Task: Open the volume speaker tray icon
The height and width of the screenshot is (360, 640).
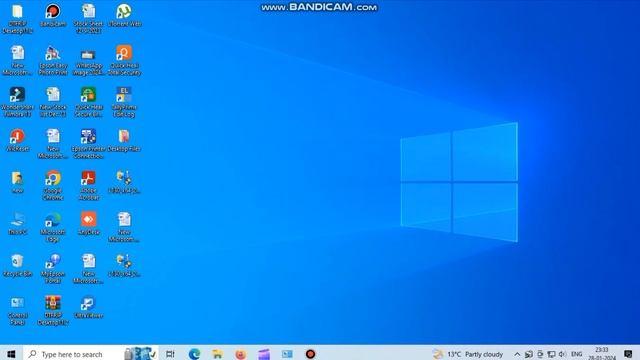Action: 562,354
